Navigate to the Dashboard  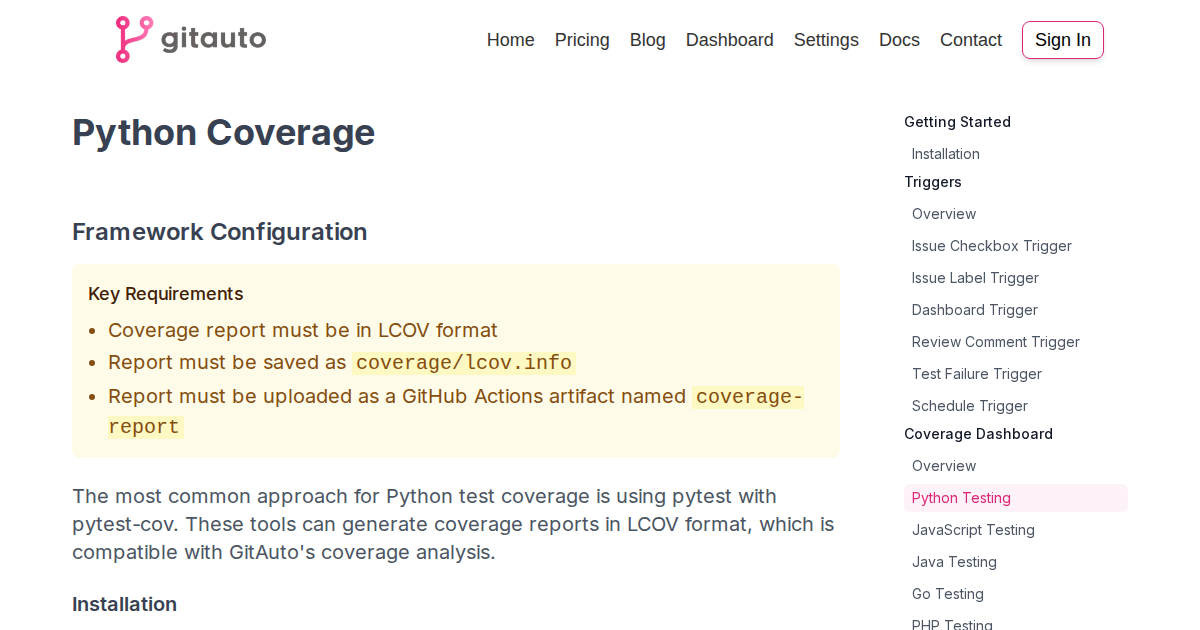729,40
